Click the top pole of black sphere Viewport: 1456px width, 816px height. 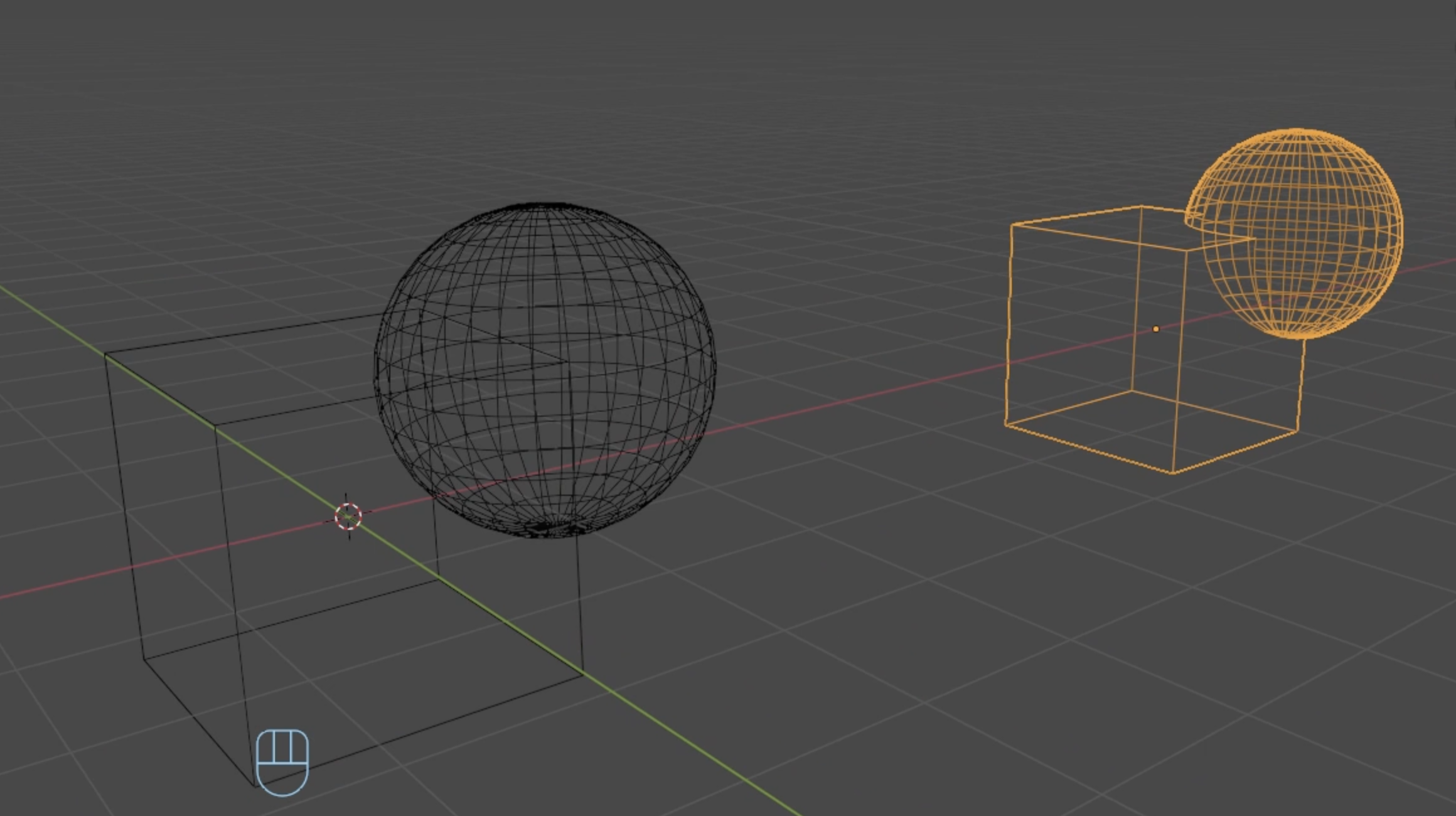[540, 205]
